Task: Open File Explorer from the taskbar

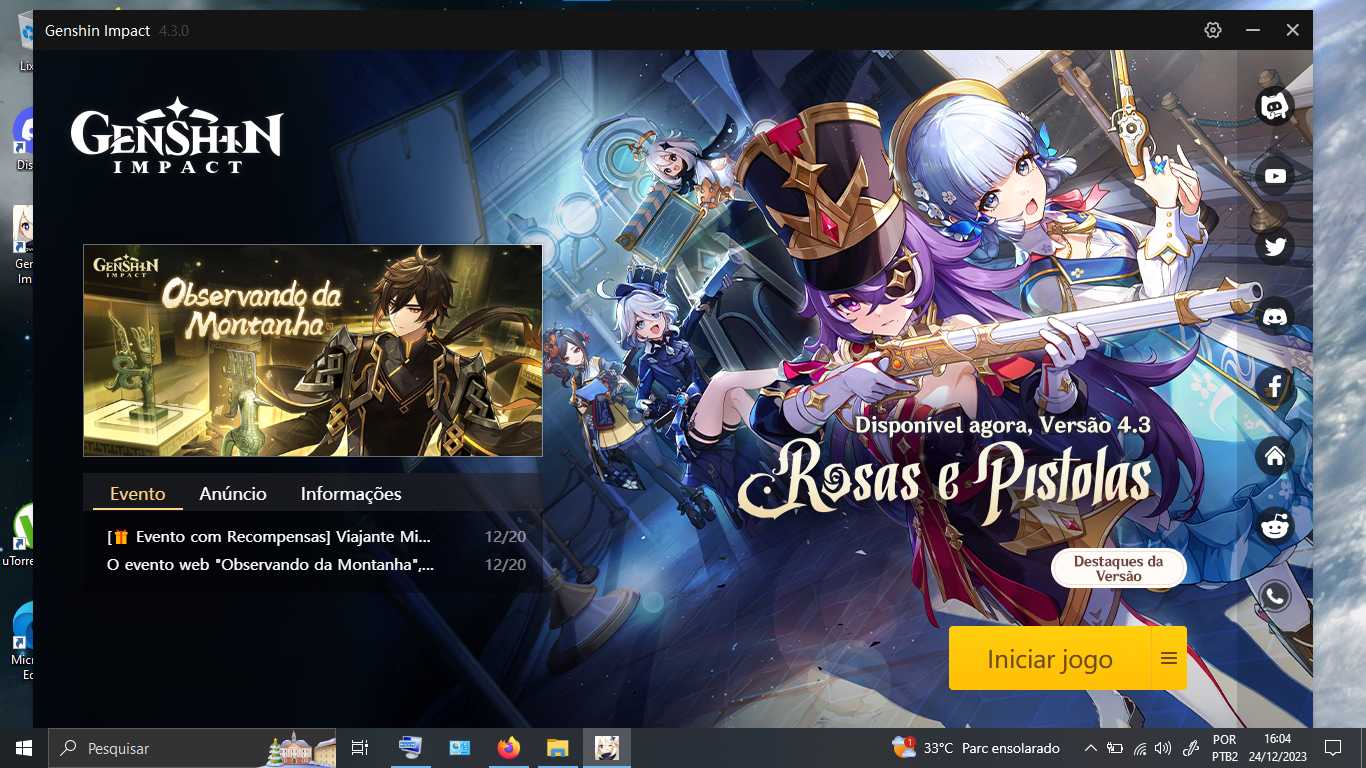Action: click(558, 748)
